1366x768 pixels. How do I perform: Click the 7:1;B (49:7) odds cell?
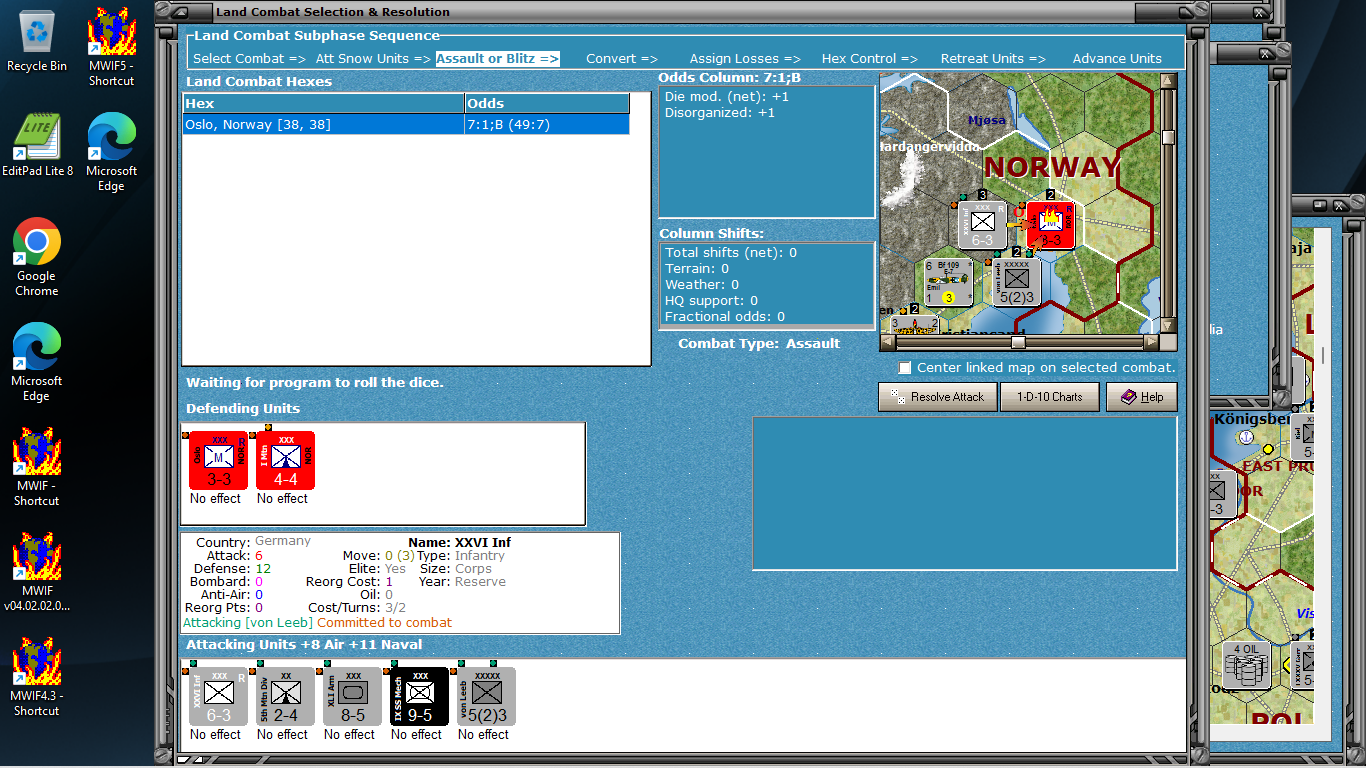click(547, 125)
